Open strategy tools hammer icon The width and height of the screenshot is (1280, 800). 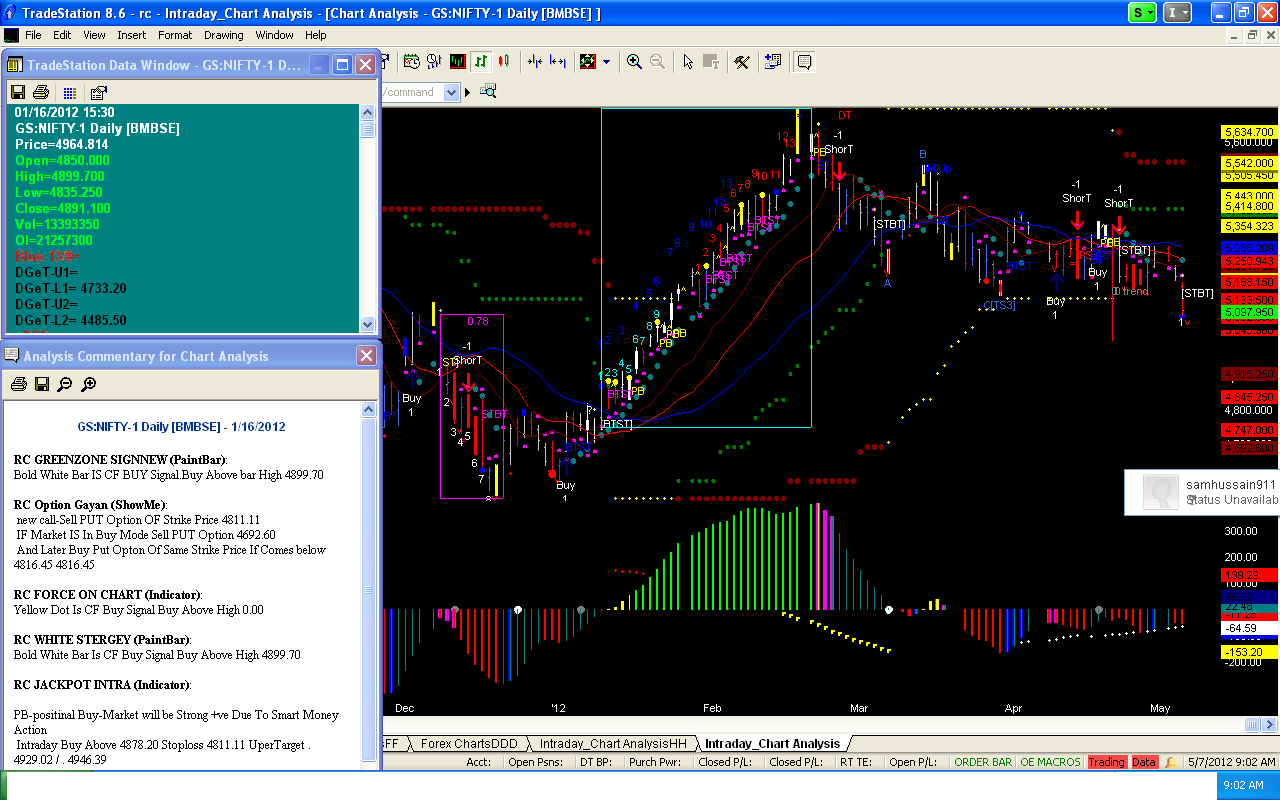pos(742,62)
